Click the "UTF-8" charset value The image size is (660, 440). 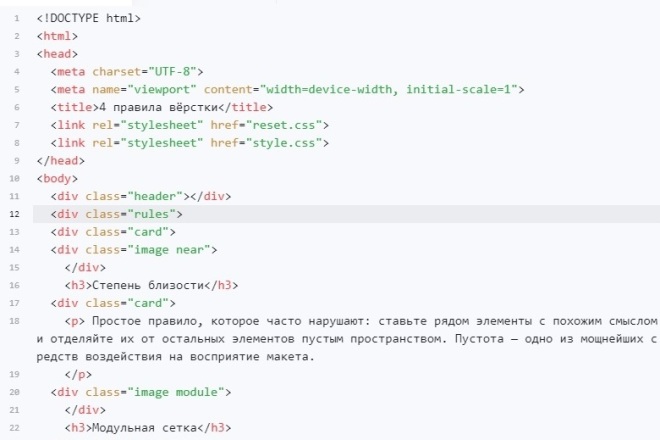pos(172,72)
